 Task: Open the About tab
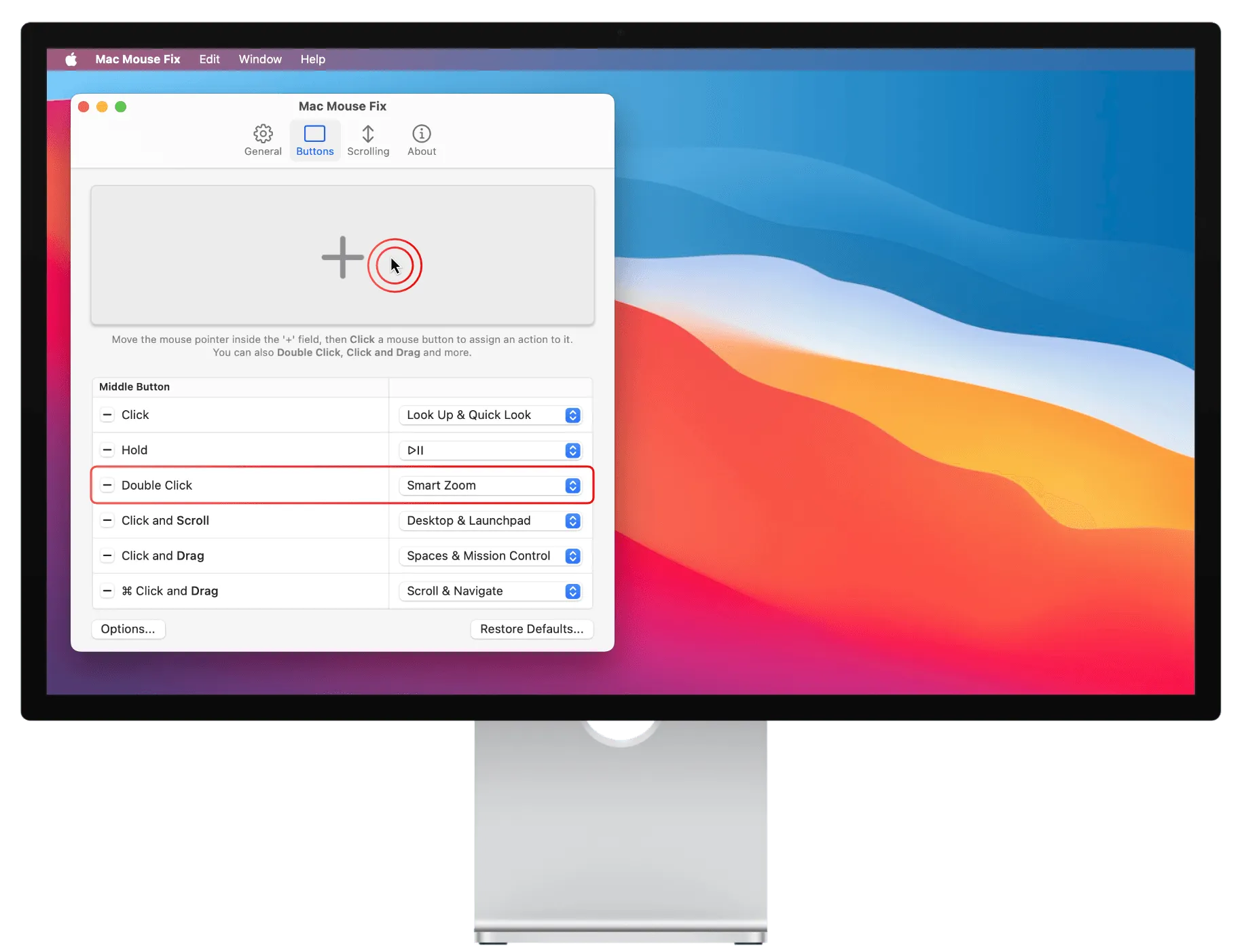click(422, 141)
